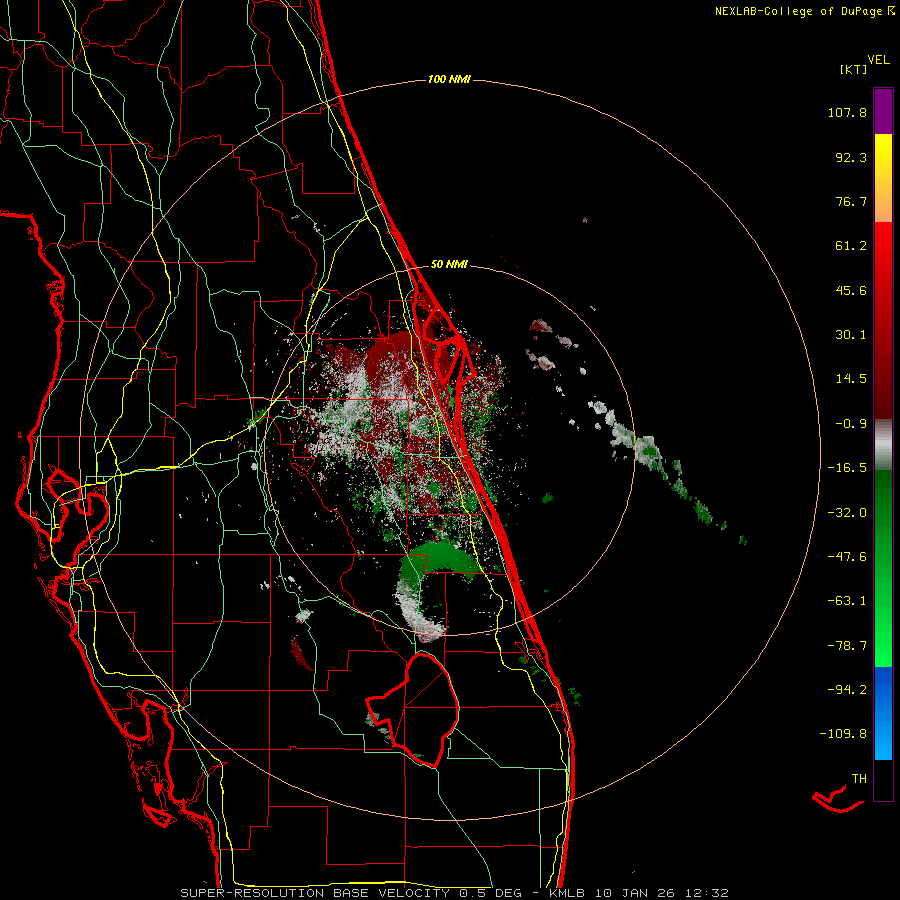The image size is (900, 900).
Task: Click the VEL legend heading
Action: click(x=878, y=60)
